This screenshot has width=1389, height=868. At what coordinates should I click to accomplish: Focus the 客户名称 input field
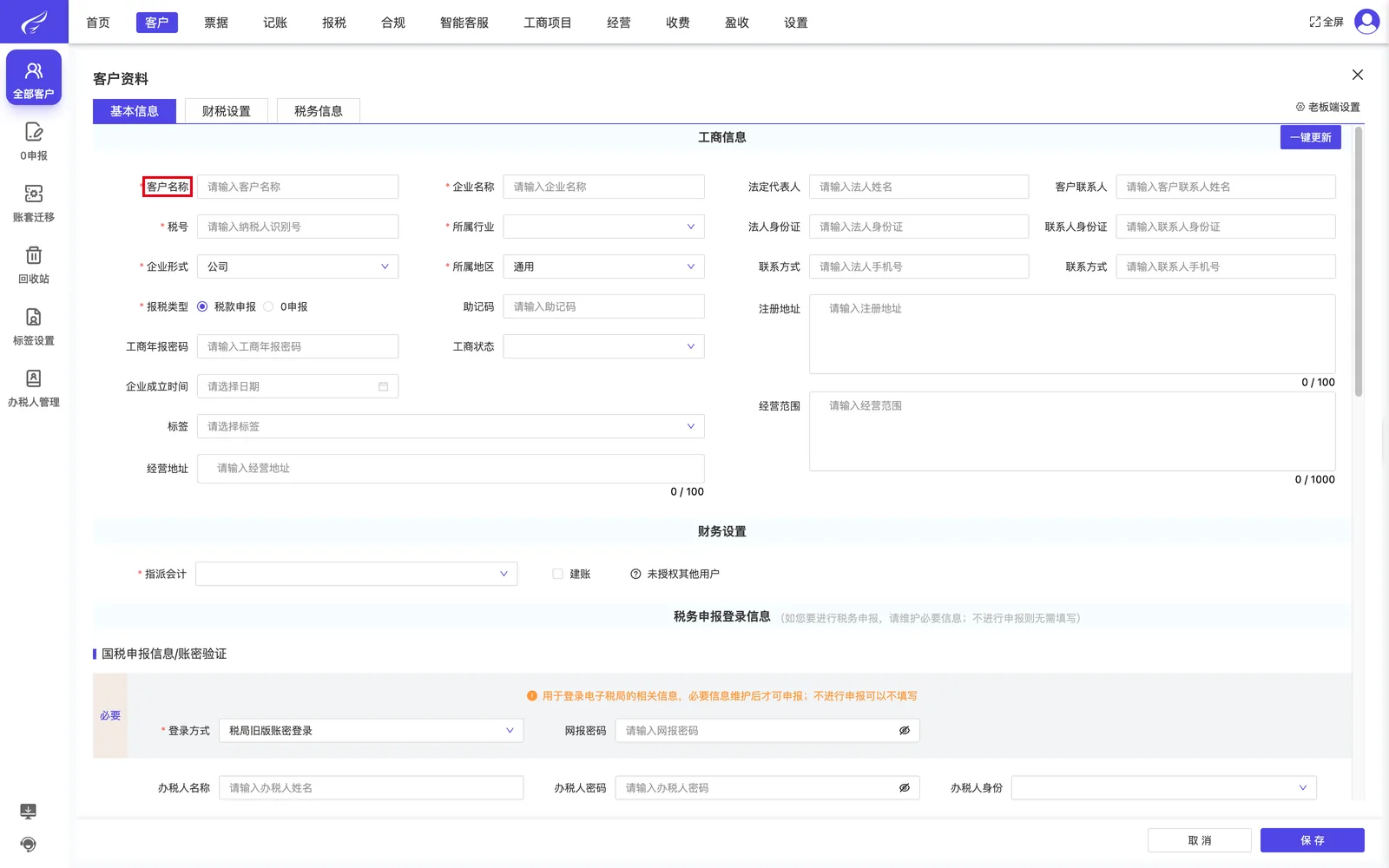298,187
